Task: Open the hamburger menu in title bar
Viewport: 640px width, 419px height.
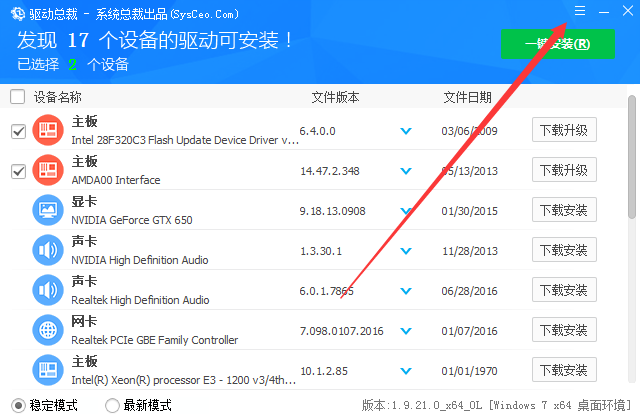Action: (x=580, y=11)
